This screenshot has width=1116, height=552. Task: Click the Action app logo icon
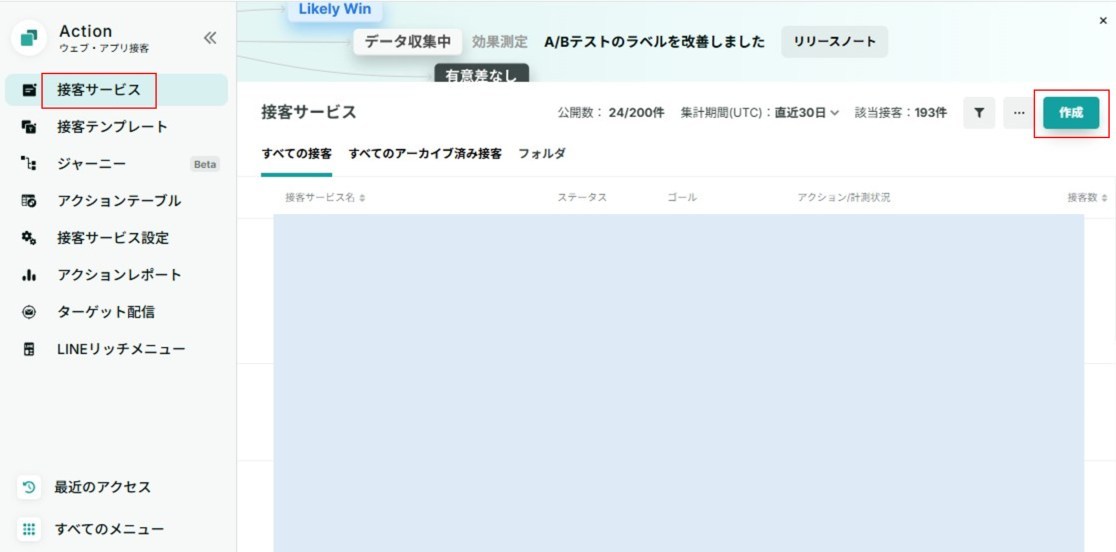(x=29, y=38)
